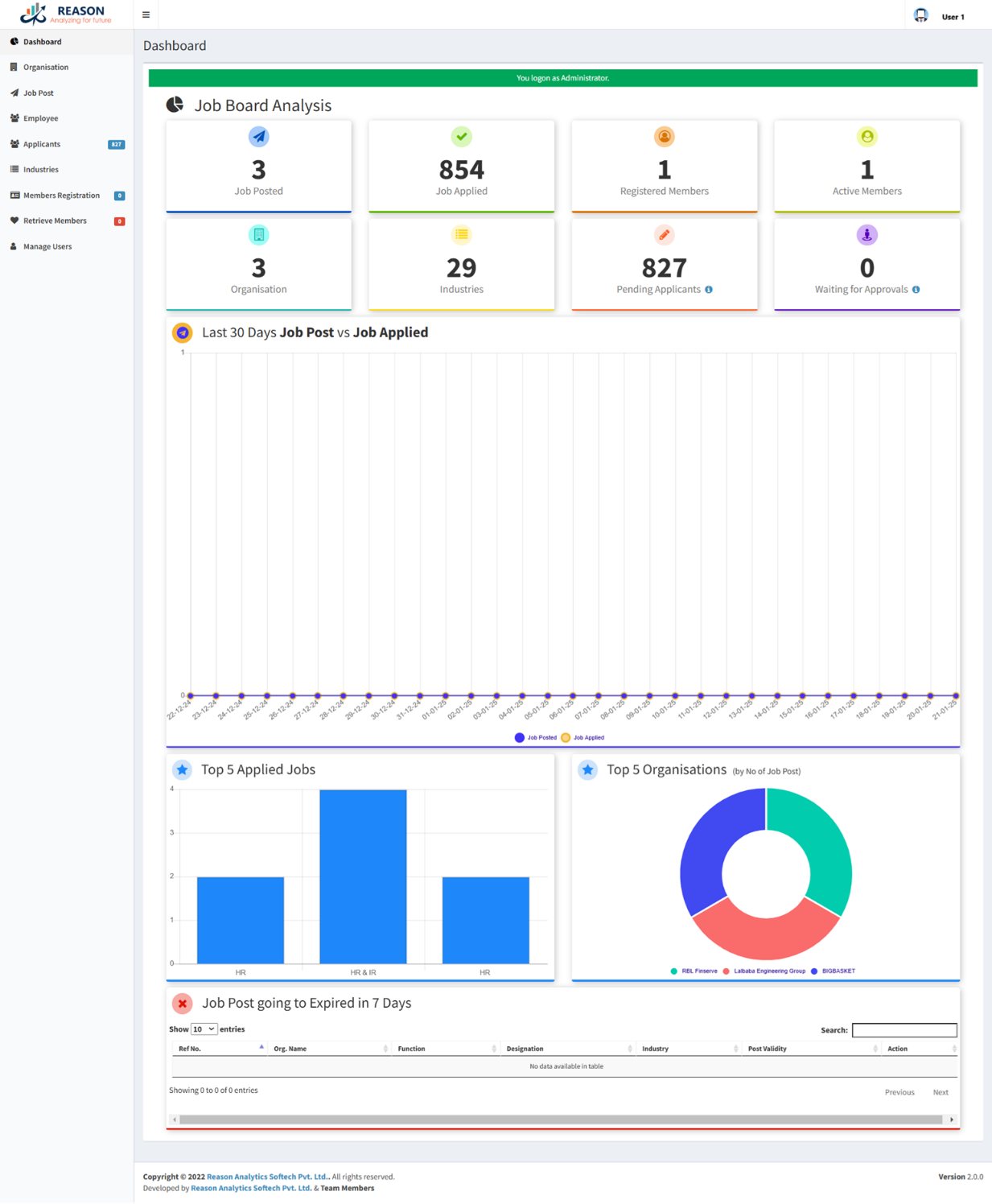Click the Pending Applicants info icon

709,290
